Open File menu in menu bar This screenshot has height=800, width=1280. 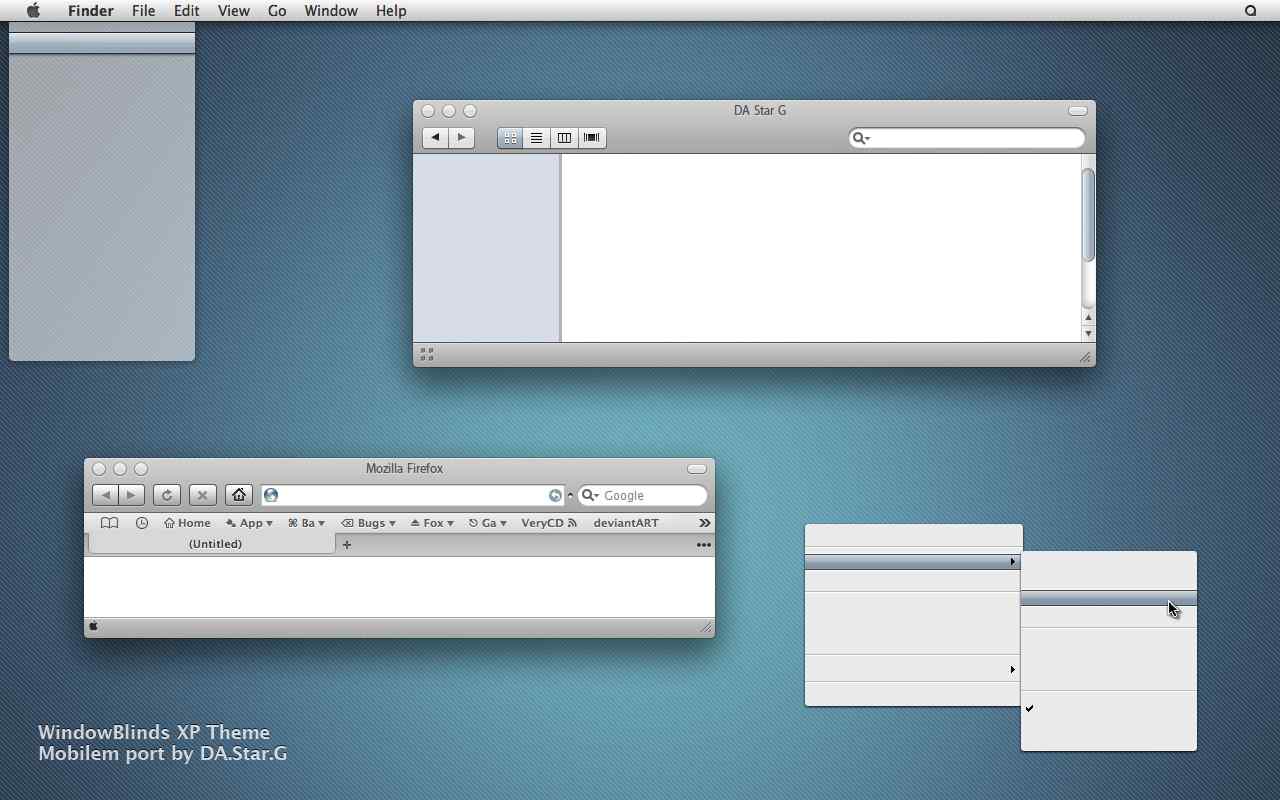point(143,11)
